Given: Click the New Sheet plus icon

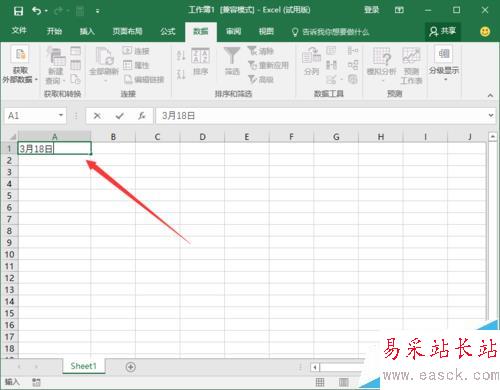Looking at the screenshot, I should tap(131, 367).
